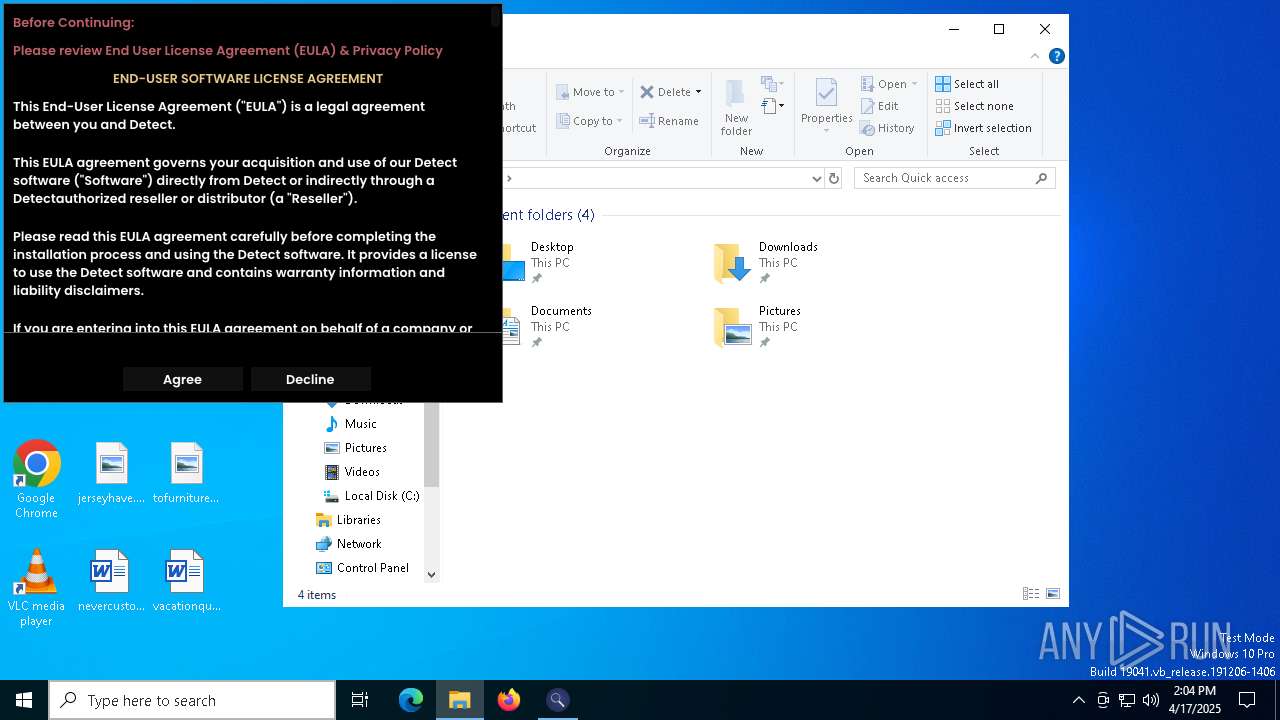1280x720 pixels.
Task: Click the Refresh button beside address bar
Action: pos(834,178)
